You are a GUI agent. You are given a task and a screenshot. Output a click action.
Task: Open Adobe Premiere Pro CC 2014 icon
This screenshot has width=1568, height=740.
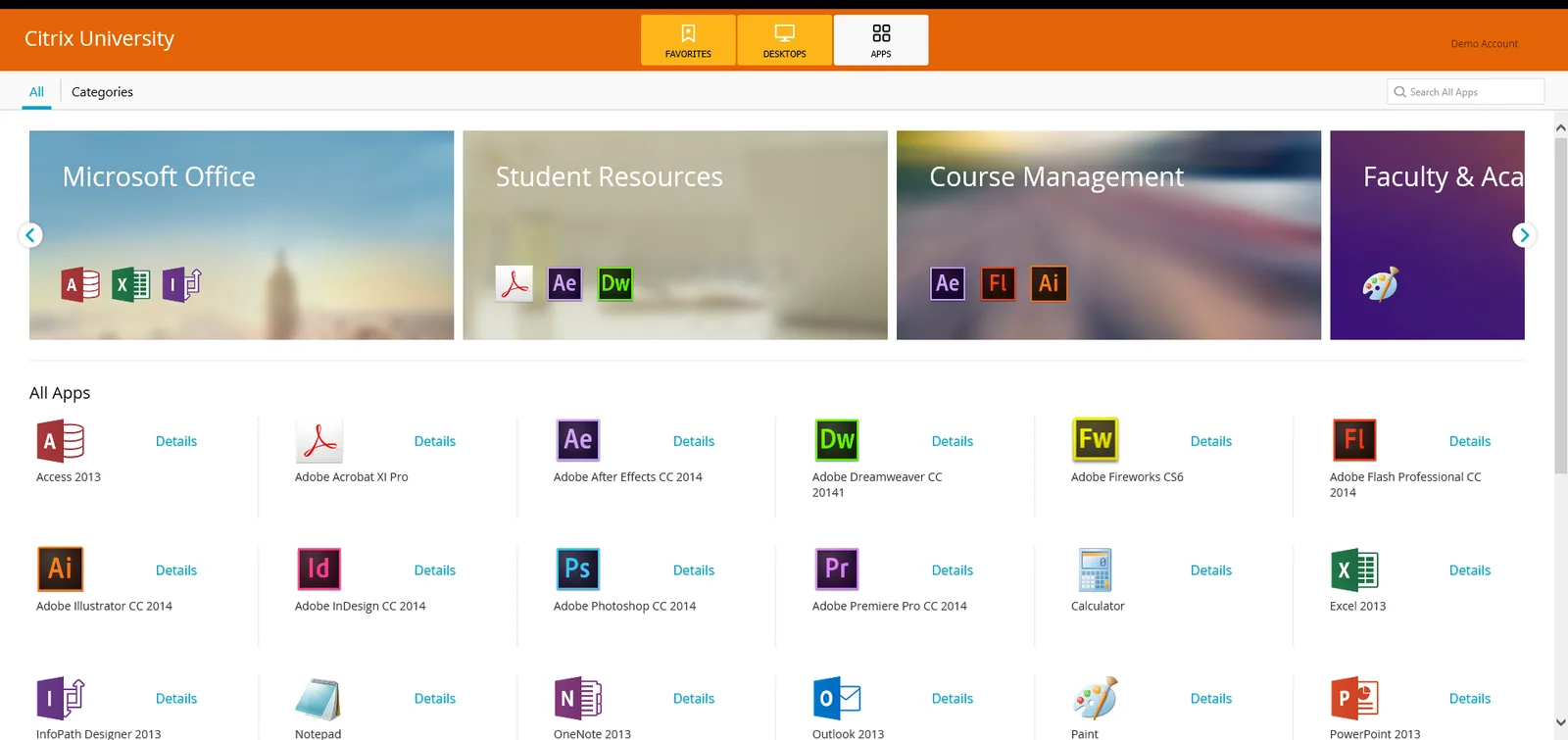(x=837, y=569)
